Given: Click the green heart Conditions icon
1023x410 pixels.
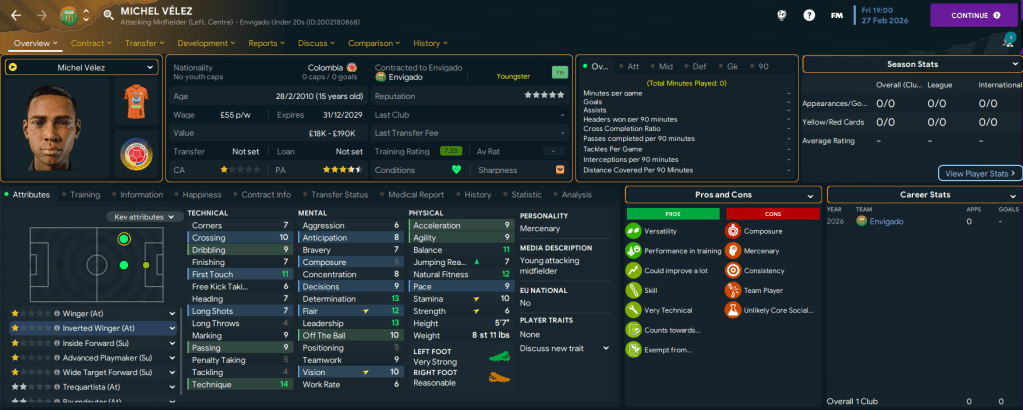Looking at the screenshot, I should (x=457, y=169).
